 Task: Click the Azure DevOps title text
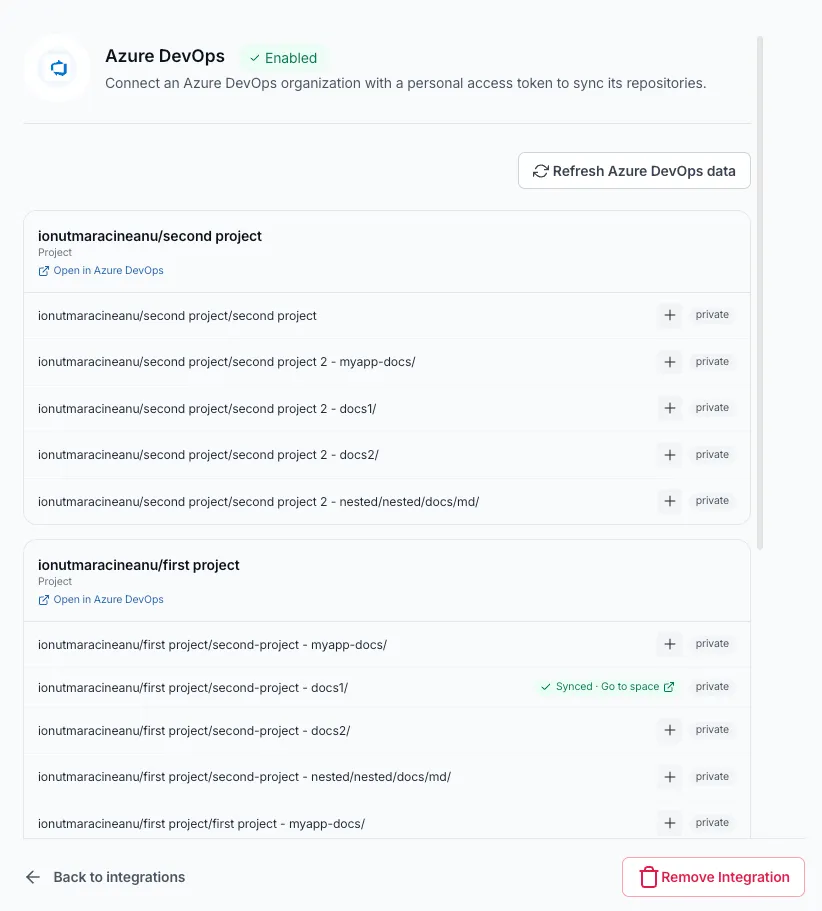[165, 56]
